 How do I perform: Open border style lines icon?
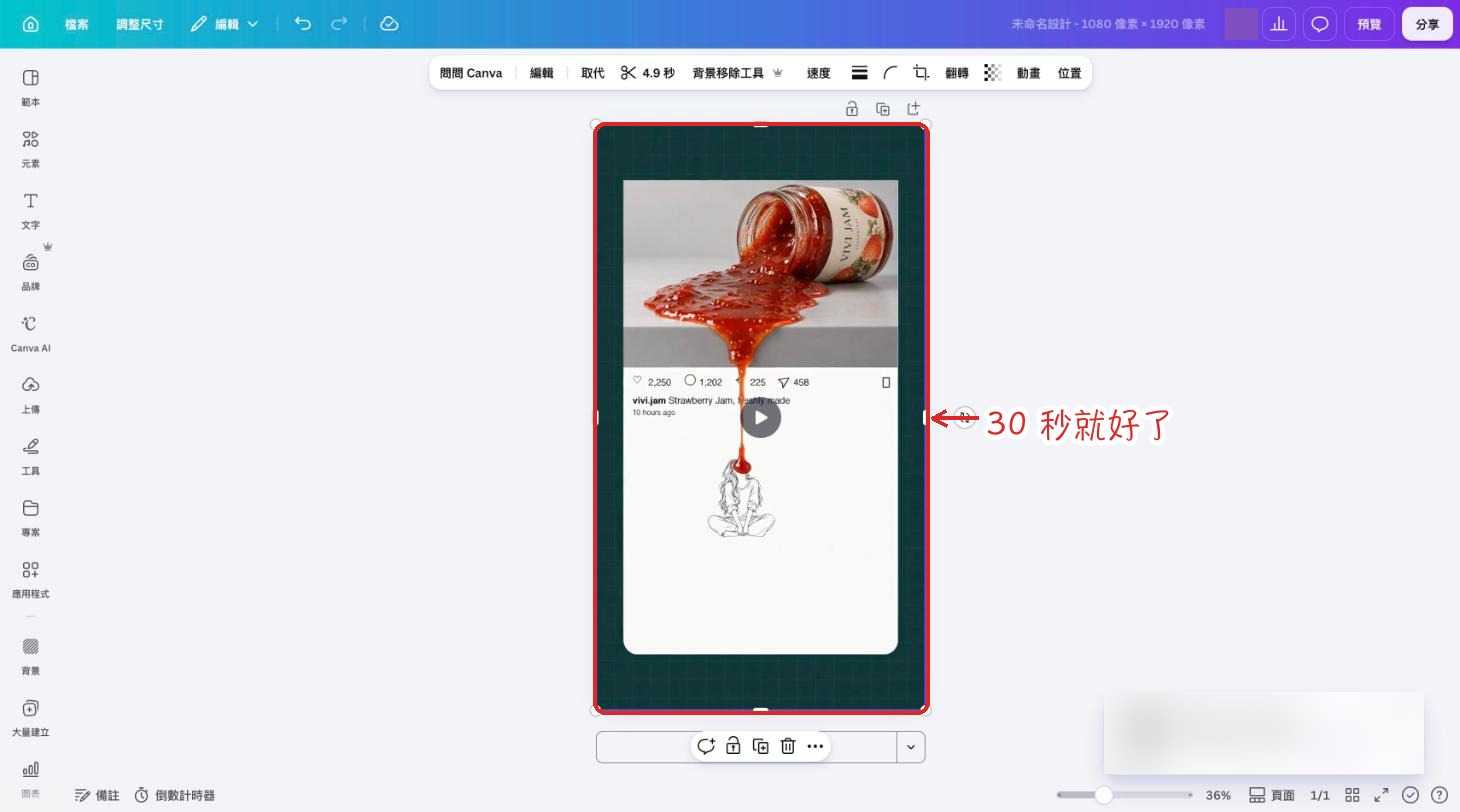[859, 73]
